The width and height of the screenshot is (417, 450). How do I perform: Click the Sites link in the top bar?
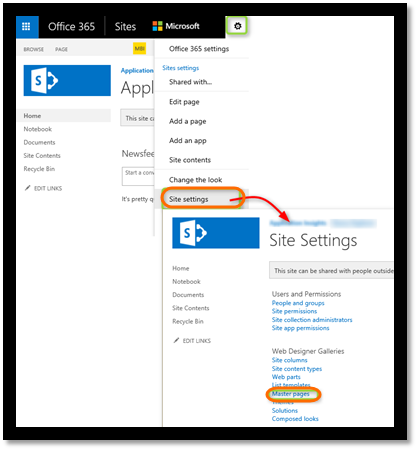pyautogui.click(x=125, y=26)
